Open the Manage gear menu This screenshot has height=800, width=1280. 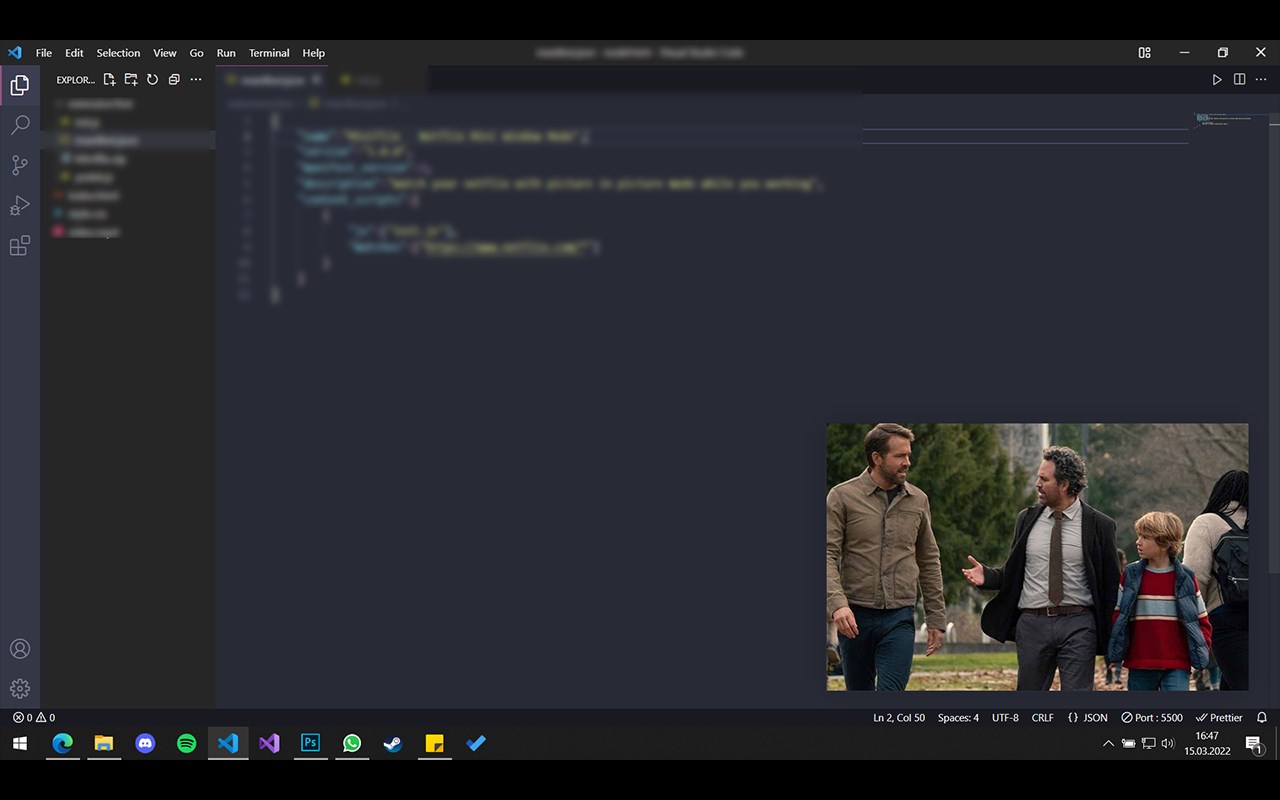20,689
